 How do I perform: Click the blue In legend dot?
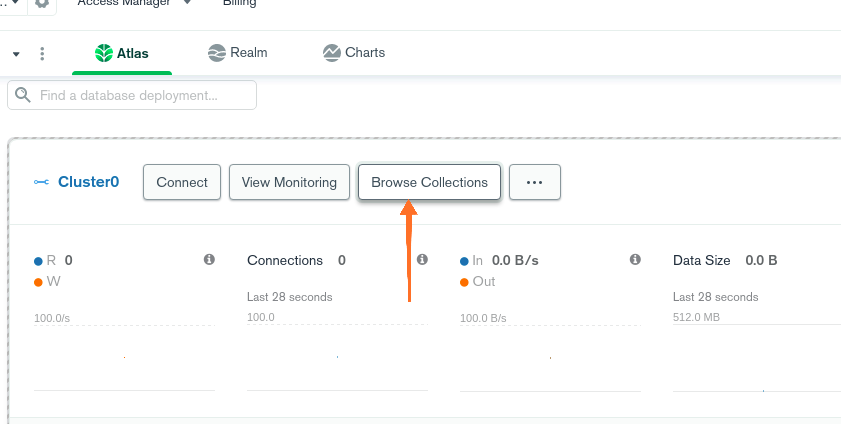[464, 262]
